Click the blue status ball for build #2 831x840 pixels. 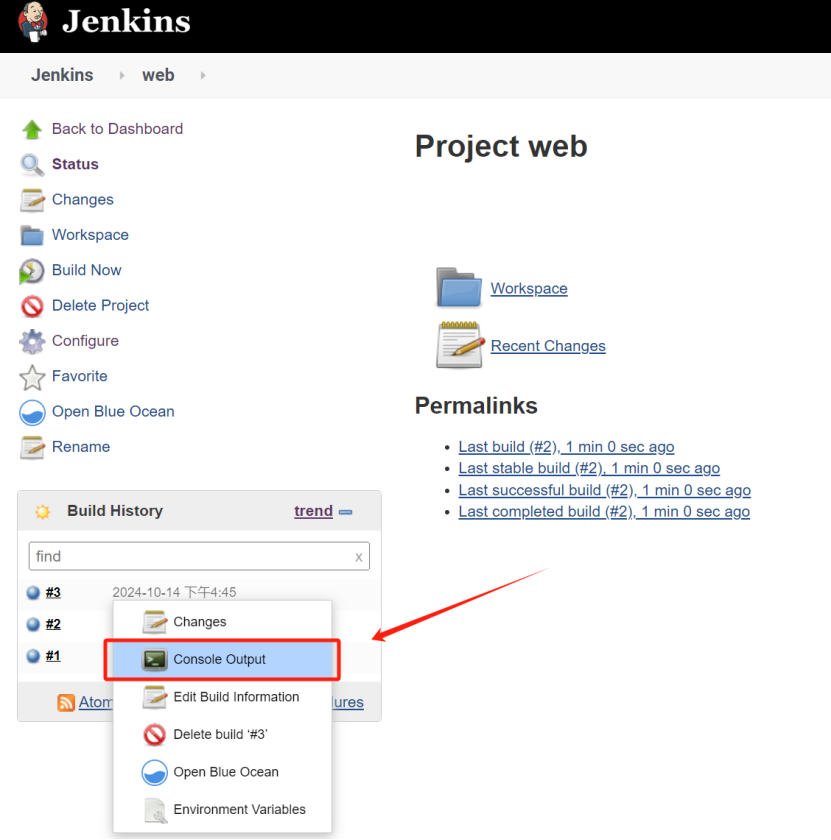pos(33,624)
